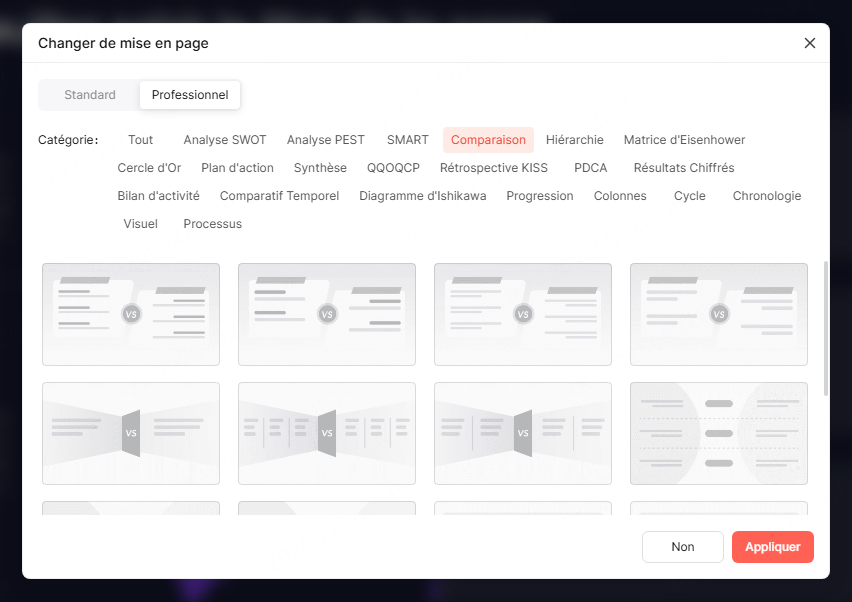852x602 pixels.
Task: Choose the QQOQCP category
Action: pos(393,168)
